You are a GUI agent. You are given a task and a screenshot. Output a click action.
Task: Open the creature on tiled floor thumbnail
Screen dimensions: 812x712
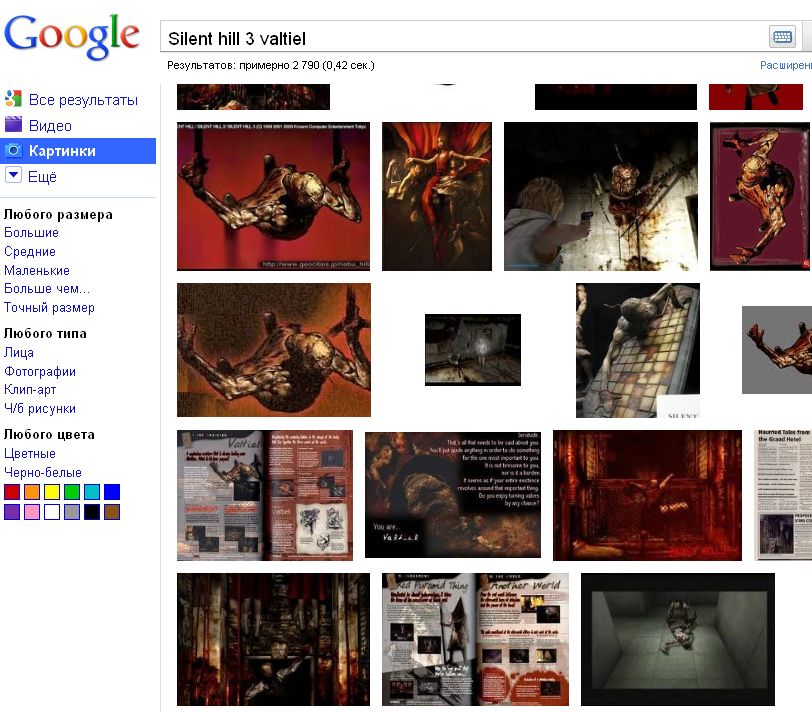(x=638, y=350)
